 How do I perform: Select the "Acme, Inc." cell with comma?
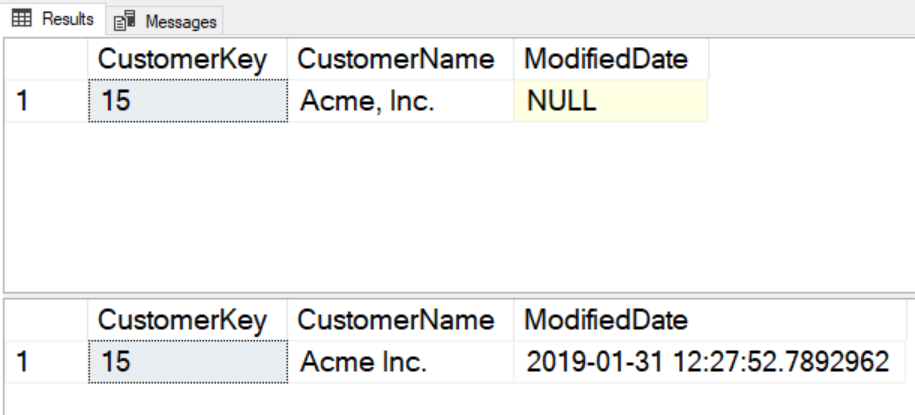click(400, 101)
